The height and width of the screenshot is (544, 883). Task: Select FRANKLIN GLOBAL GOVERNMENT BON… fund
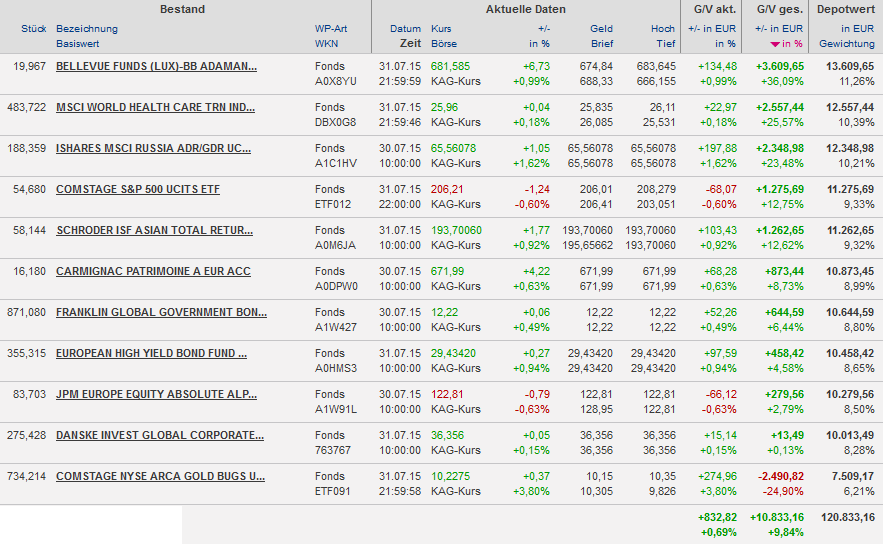161,313
